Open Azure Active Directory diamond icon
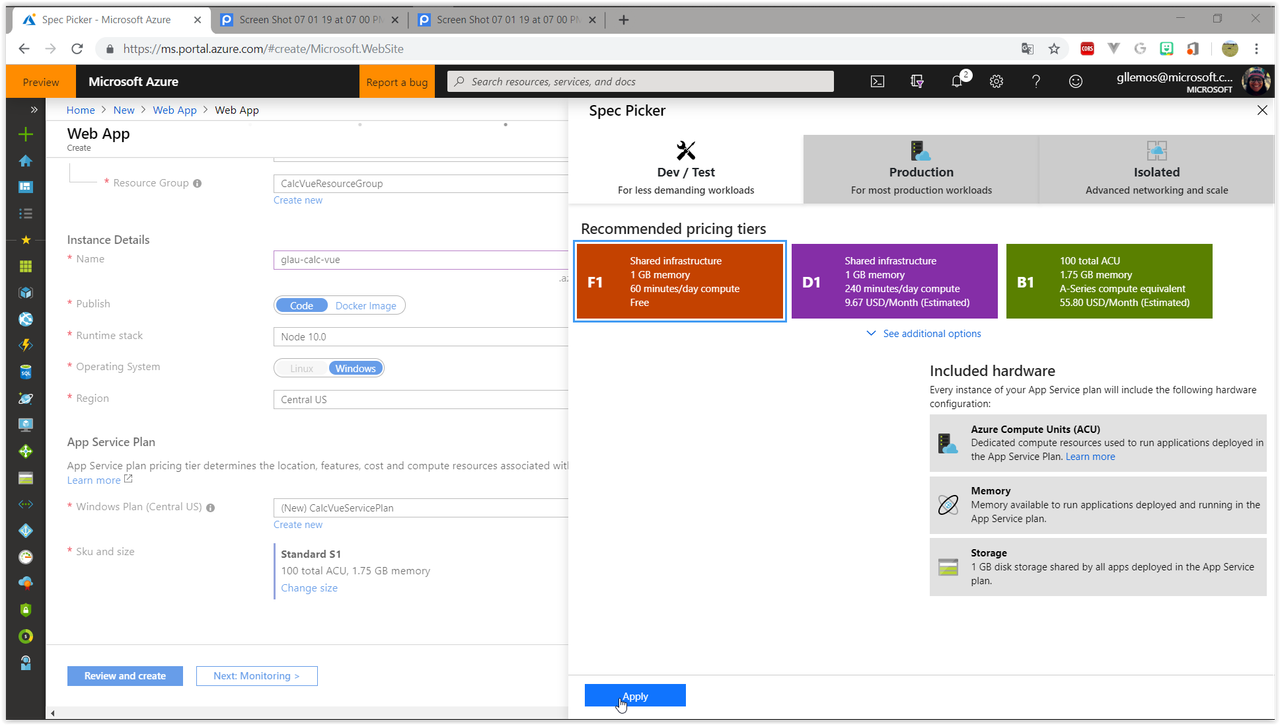 click(26, 530)
